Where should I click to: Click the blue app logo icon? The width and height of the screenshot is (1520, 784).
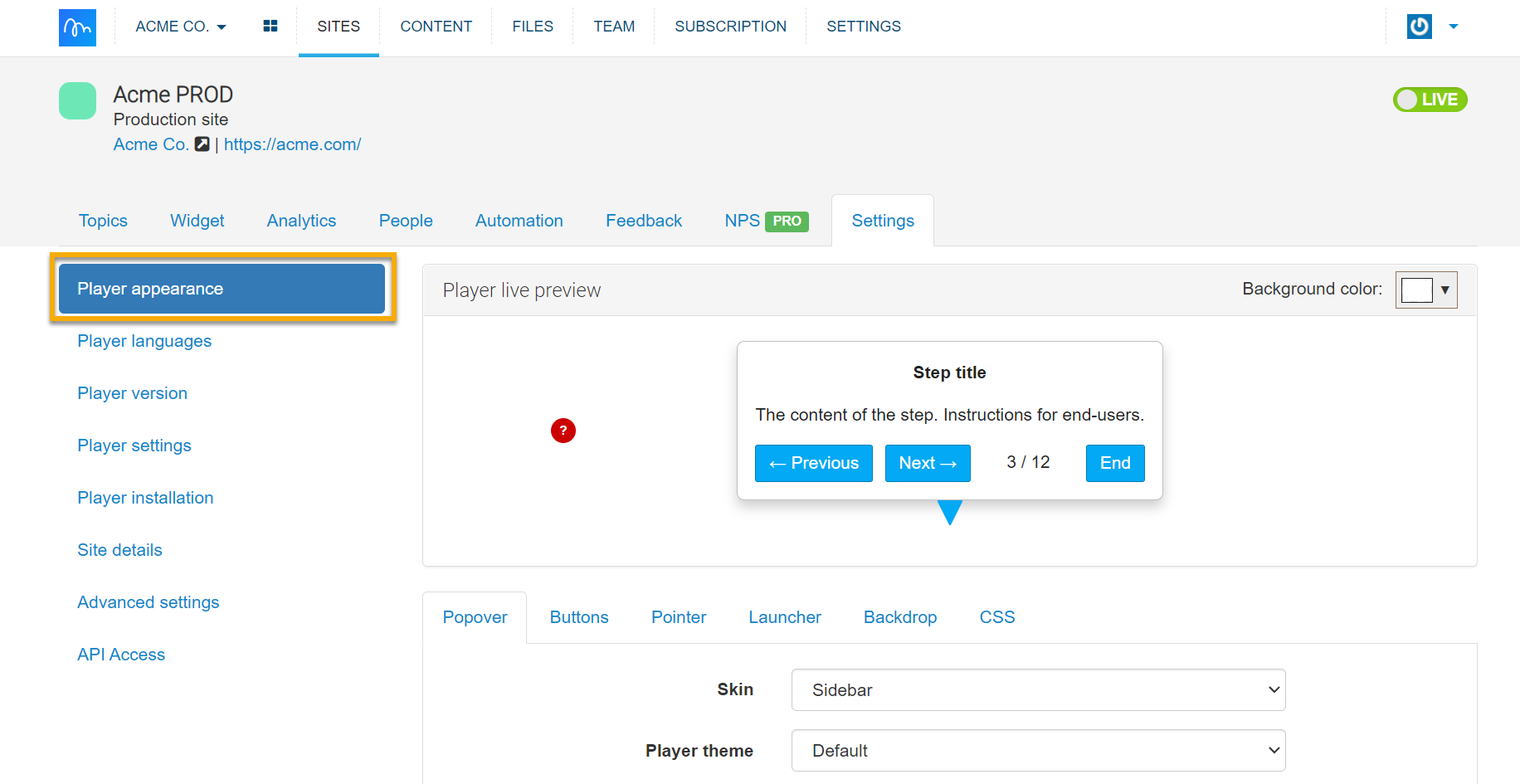(77, 27)
